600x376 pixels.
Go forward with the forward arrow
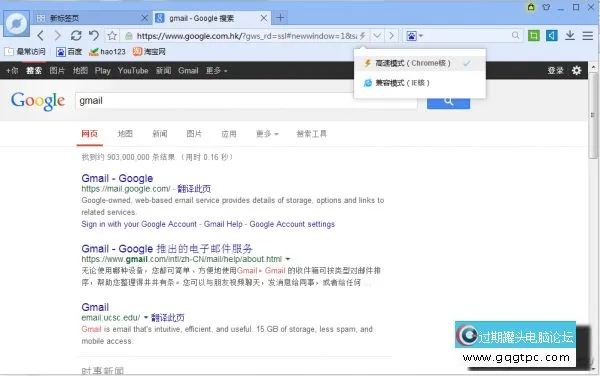click(x=57, y=36)
